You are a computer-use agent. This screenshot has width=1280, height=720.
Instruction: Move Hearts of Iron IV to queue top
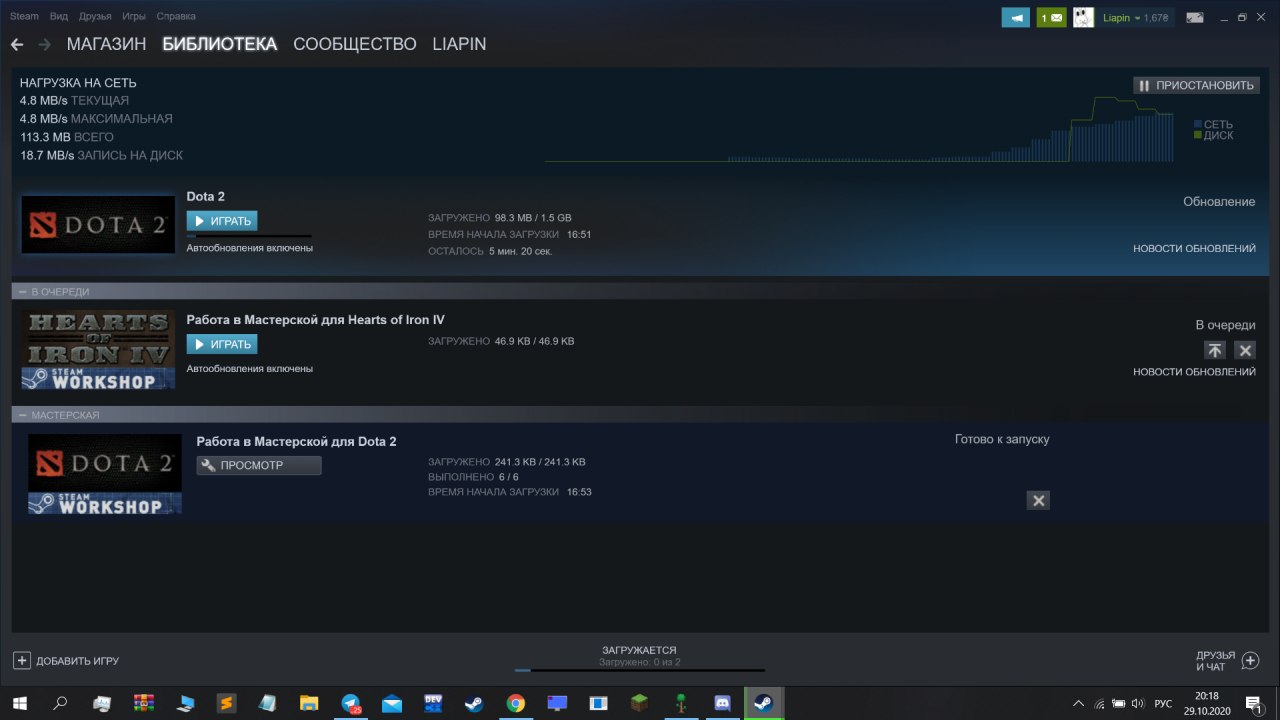pyautogui.click(x=1214, y=350)
